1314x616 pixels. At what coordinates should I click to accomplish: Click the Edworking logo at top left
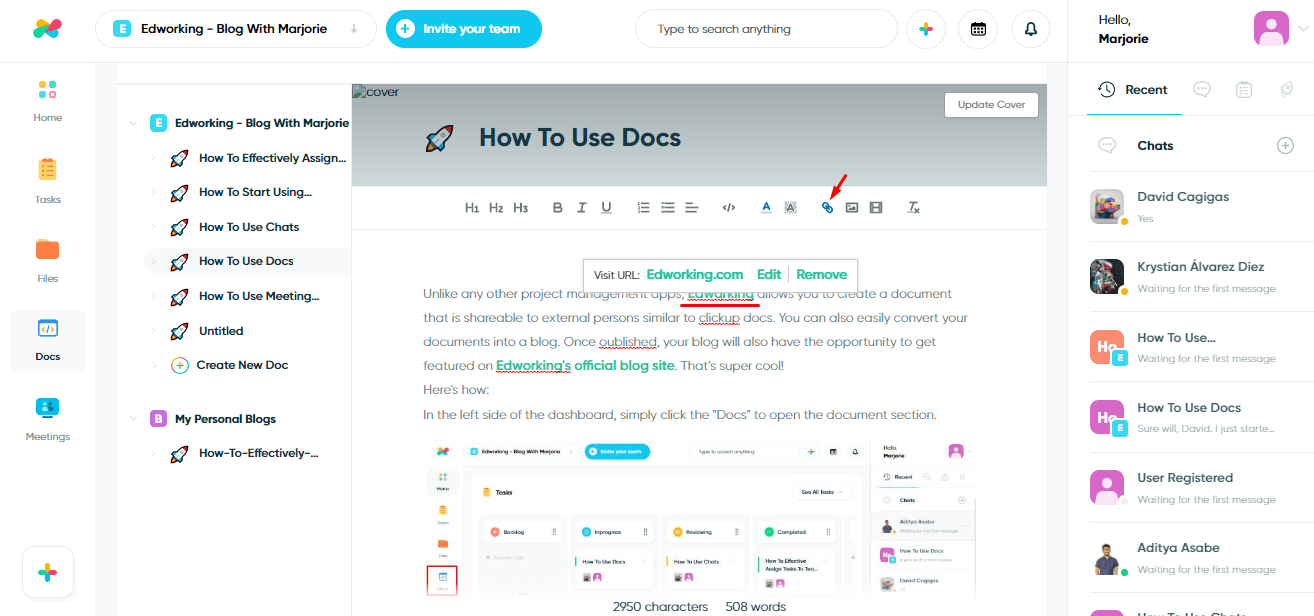(x=47, y=29)
